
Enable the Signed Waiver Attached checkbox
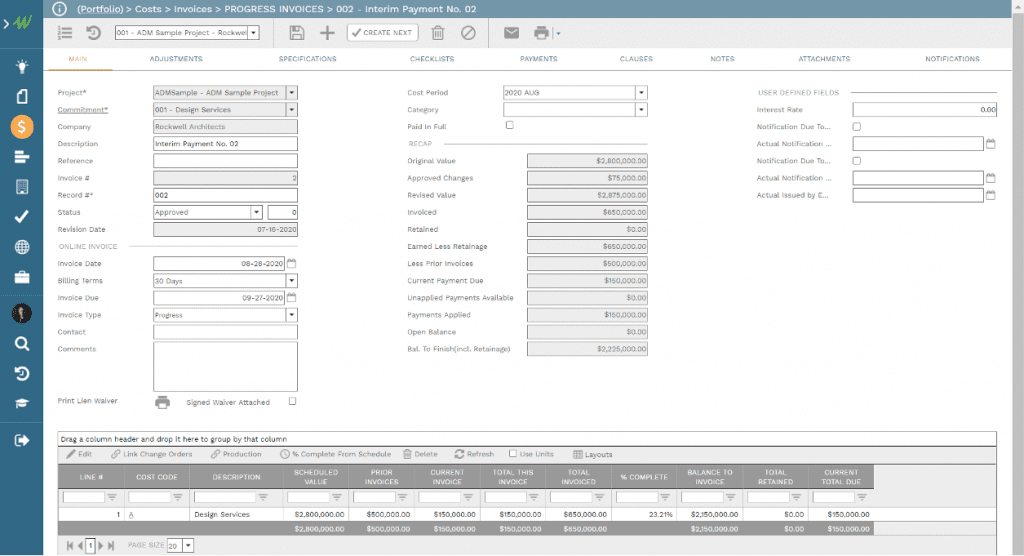[292, 402]
